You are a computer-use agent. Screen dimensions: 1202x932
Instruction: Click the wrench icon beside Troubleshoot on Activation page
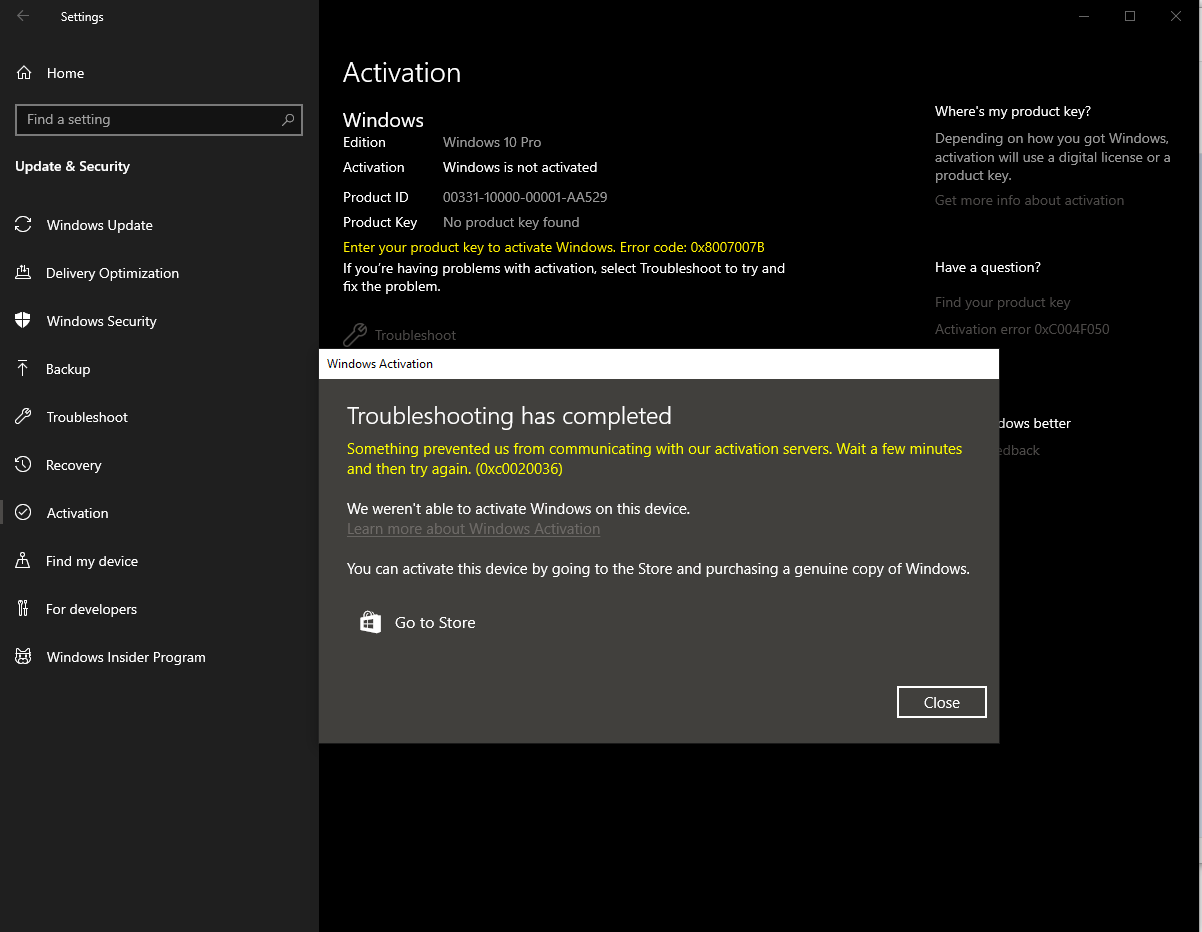pyautogui.click(x=355, y=335)
